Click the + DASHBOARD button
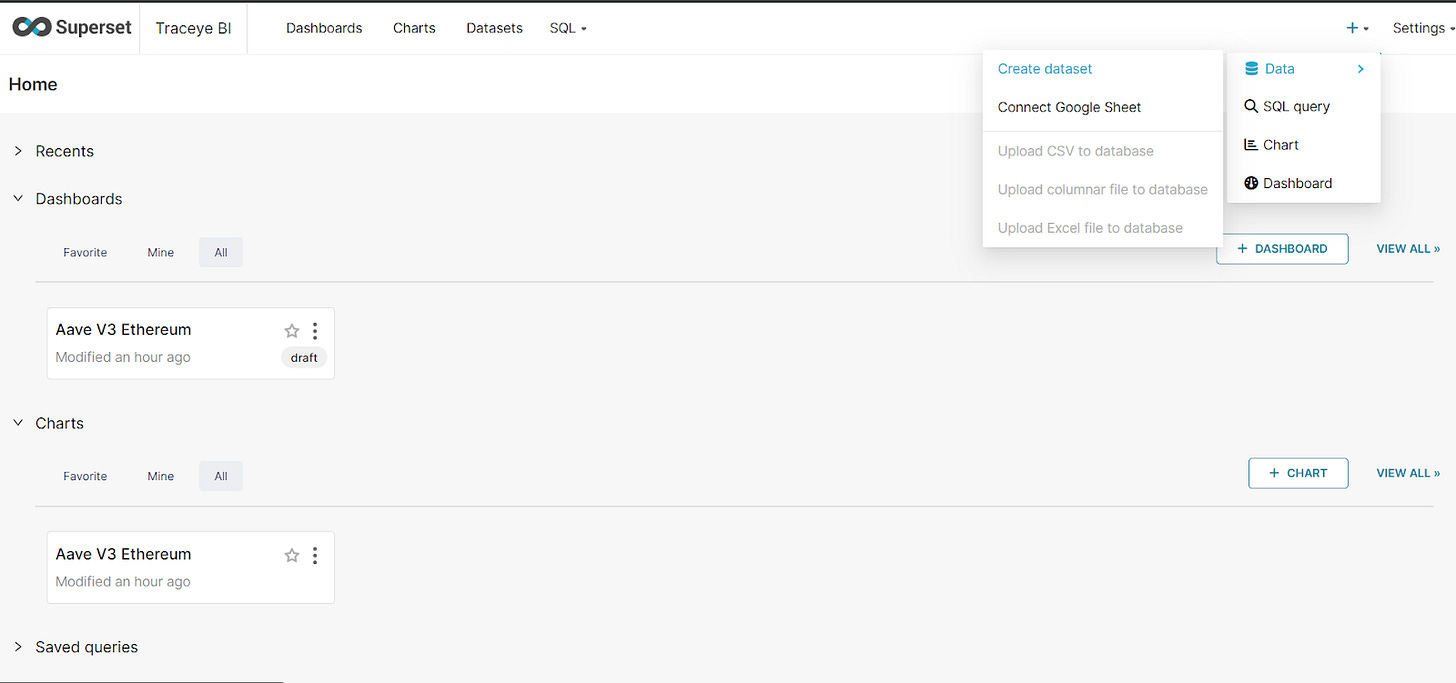This screenshot has width=1456, height=683. pyautogui.click(x=1282, y=249)
